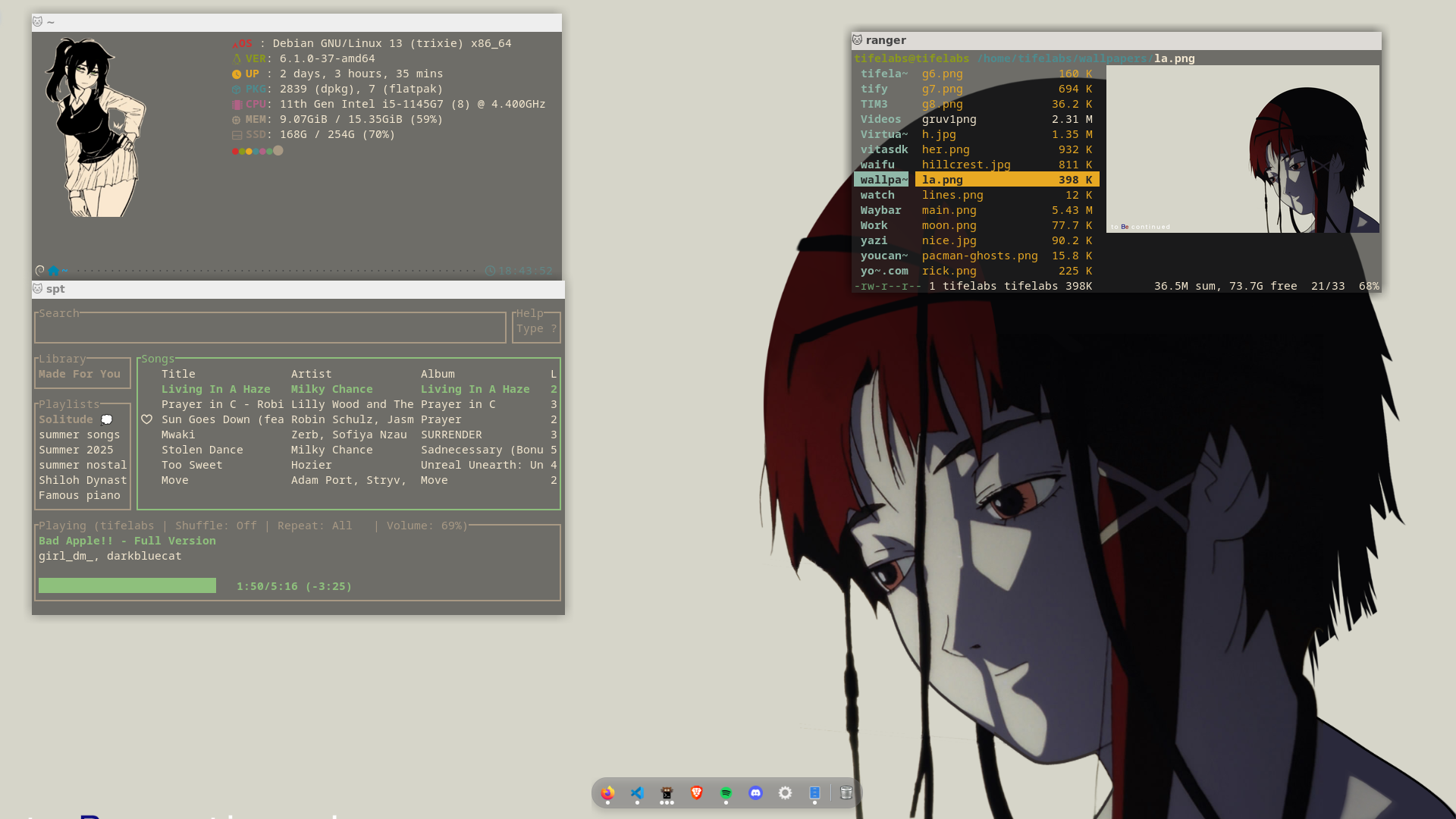The image size is (1456, 819).
Task: Click the Bad Apple!! - Full Version track title
Action: point(127,541)
